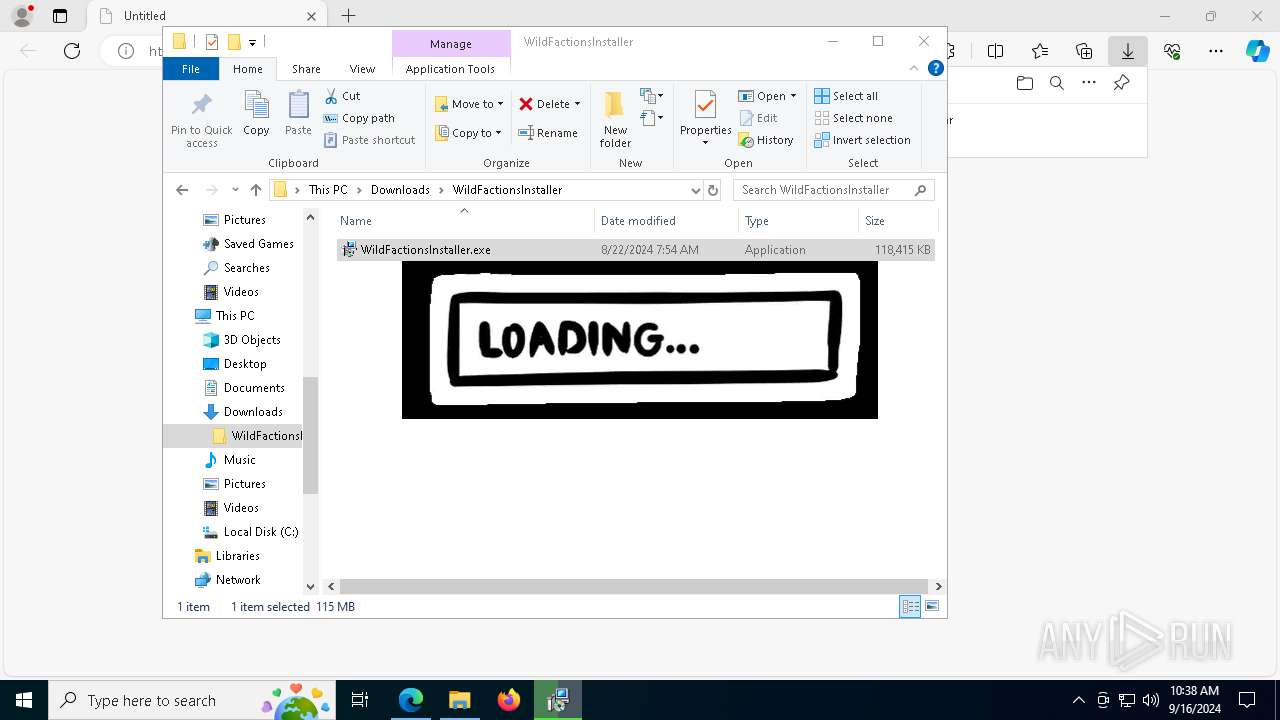Open the recent locations dropdown
Image resolution: width=1280 pixels, height=720 pixels.
[x=235, y=190]
